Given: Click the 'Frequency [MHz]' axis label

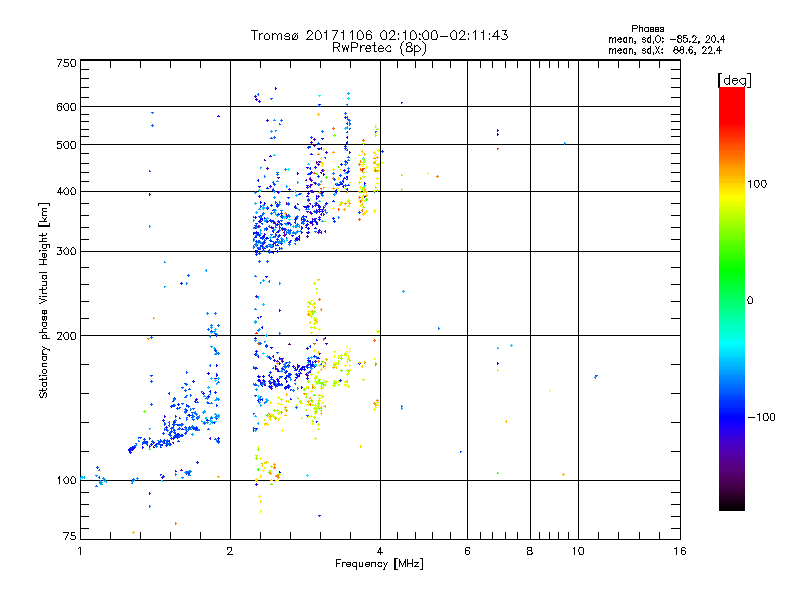Looking at the screenshot, I should (x=379, y=564).
